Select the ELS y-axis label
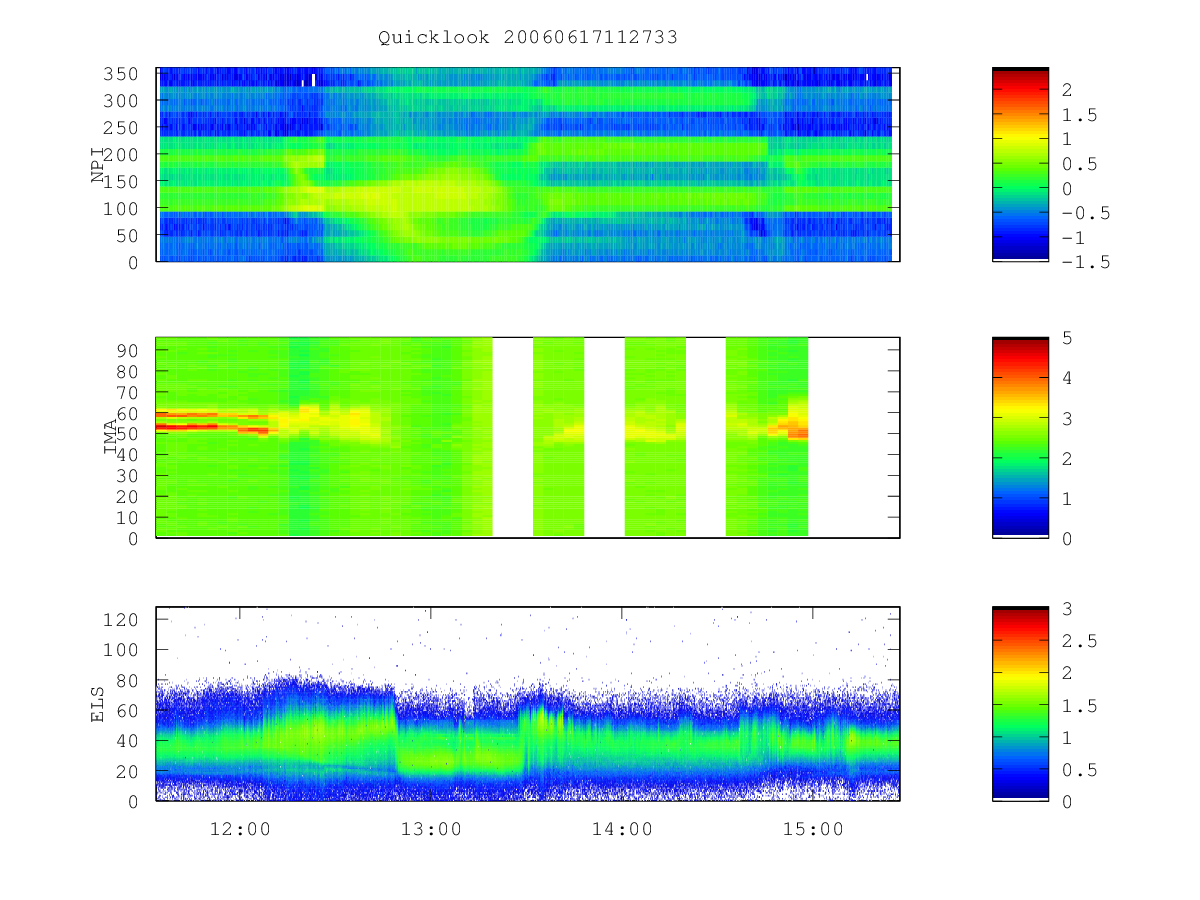The image size is (1200, 900). click(x=98, y=704)
